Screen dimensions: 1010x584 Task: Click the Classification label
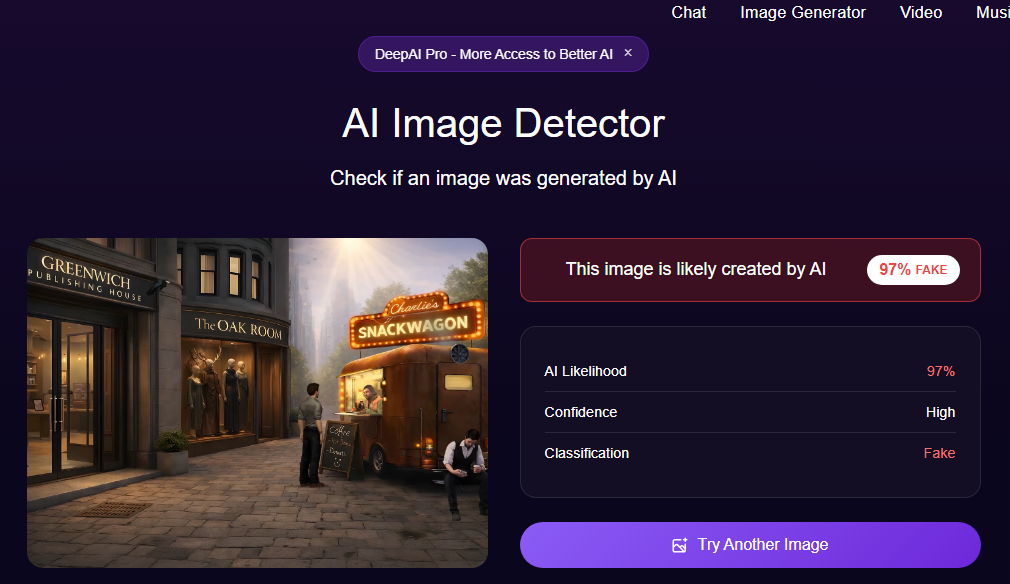click(x=586, y=453)
